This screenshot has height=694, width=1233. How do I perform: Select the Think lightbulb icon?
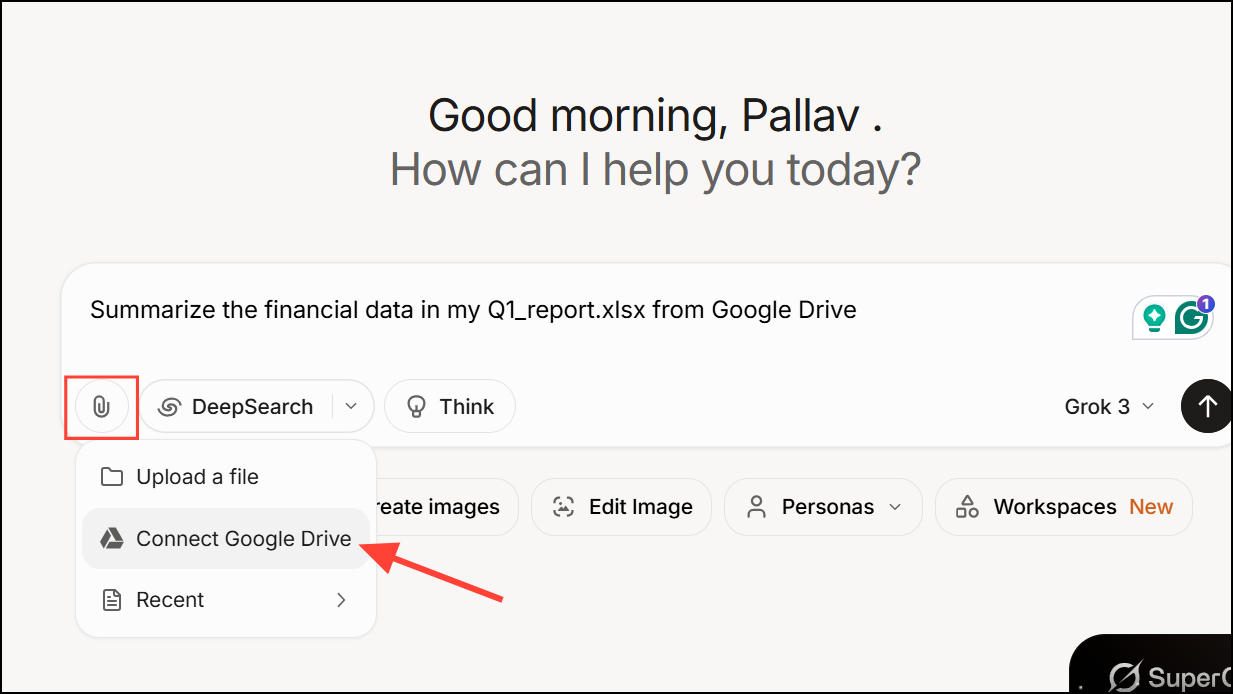point(414,406)
